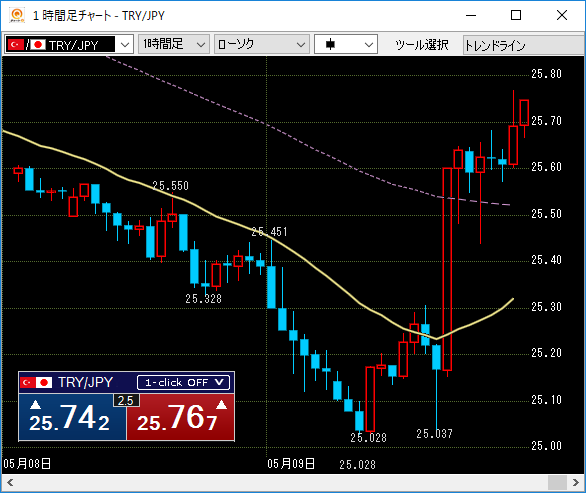586x493 pixels.
Task: Click the 05月09日 date label
Action: (x=291, y=464)
